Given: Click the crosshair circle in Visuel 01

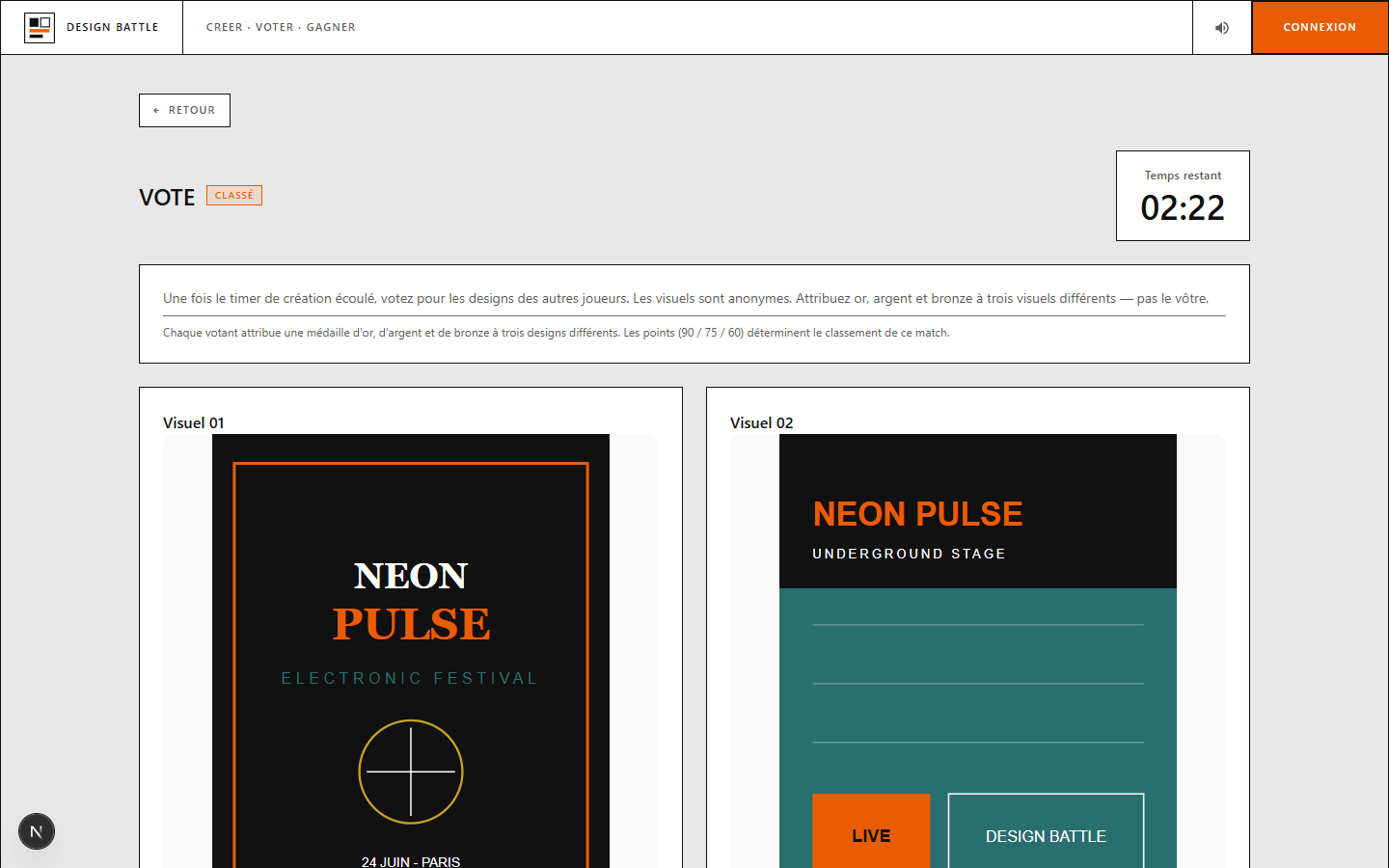Looking at the screenshot, I should pos(411,772).
